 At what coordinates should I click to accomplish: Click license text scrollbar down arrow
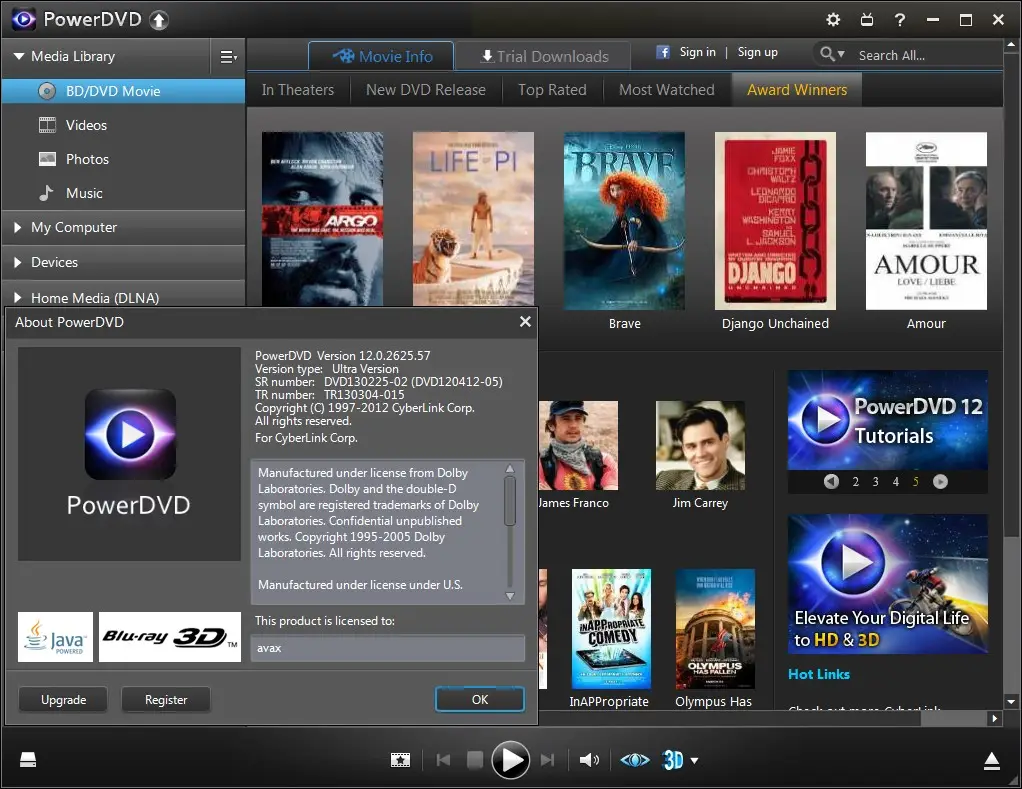[510, 595]
